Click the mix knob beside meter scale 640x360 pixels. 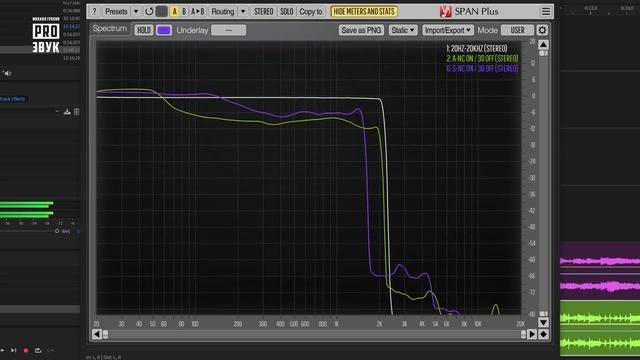point(57,231)
